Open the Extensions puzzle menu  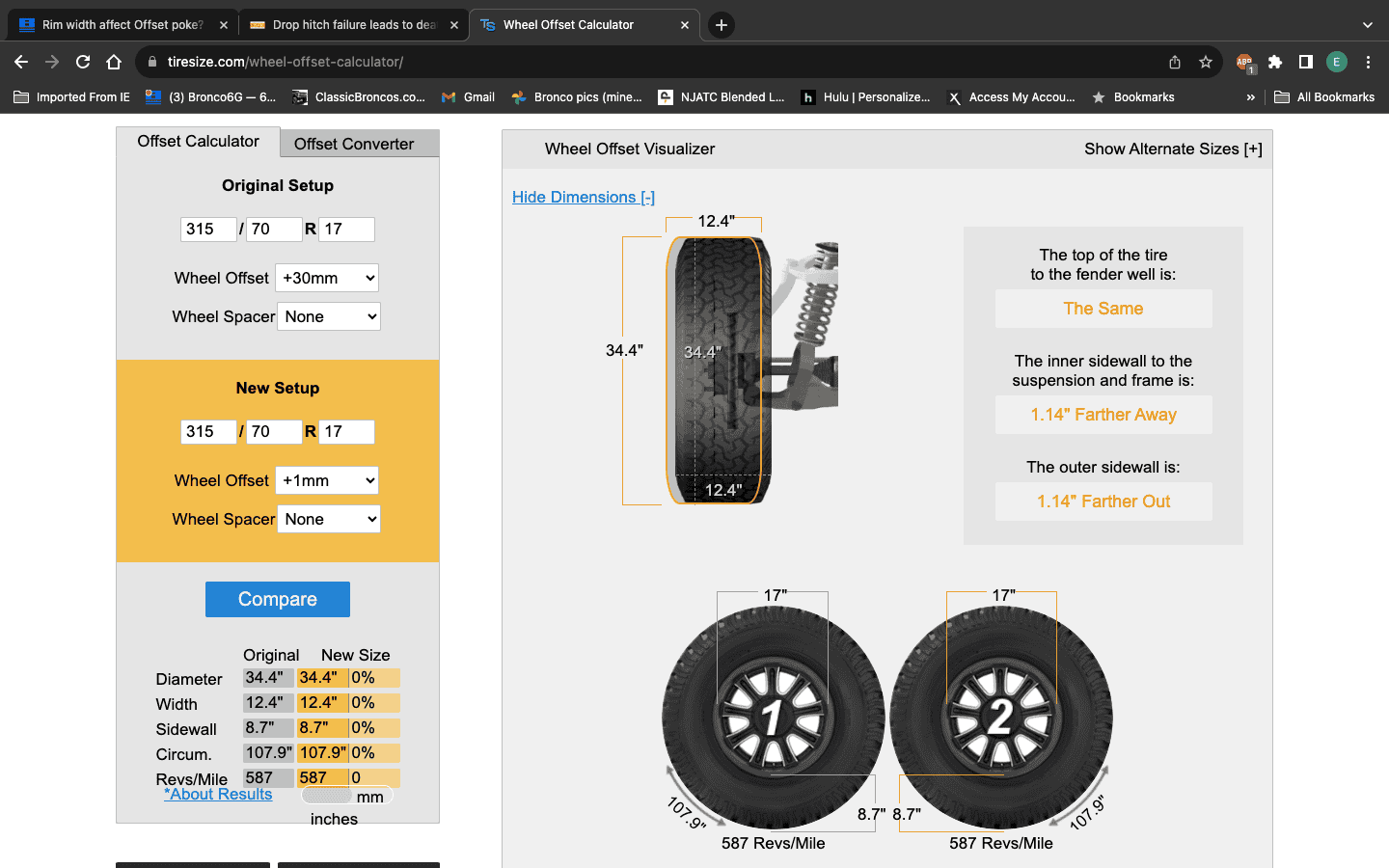(1275, 62)
